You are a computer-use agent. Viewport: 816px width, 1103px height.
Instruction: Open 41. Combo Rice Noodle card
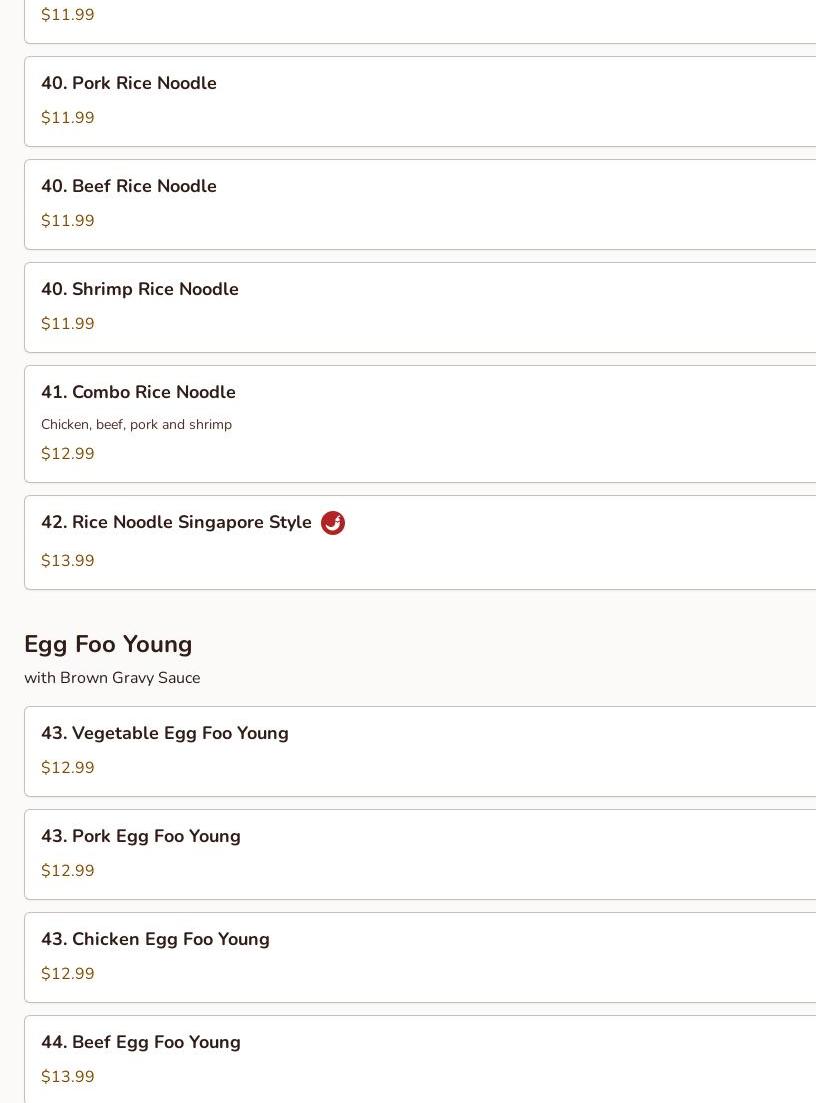pos(138,393)
